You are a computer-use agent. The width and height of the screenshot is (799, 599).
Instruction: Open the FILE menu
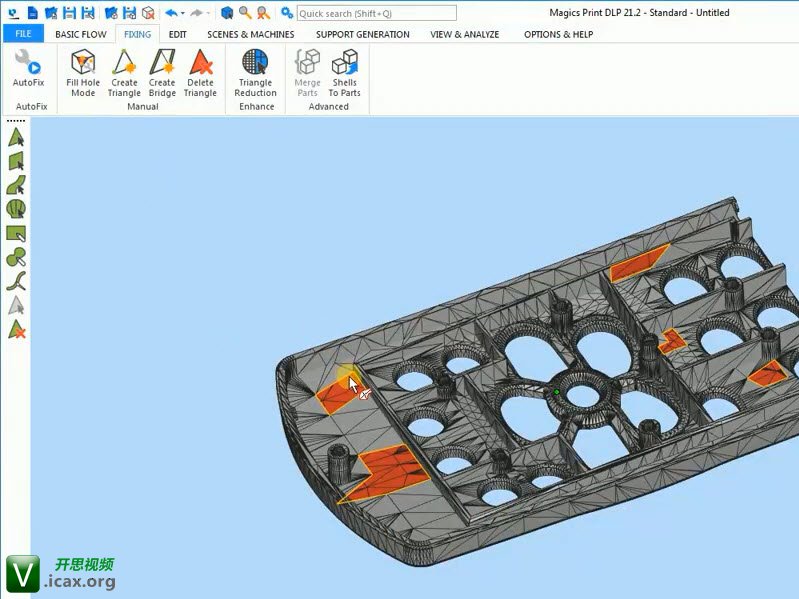[23, 34]
